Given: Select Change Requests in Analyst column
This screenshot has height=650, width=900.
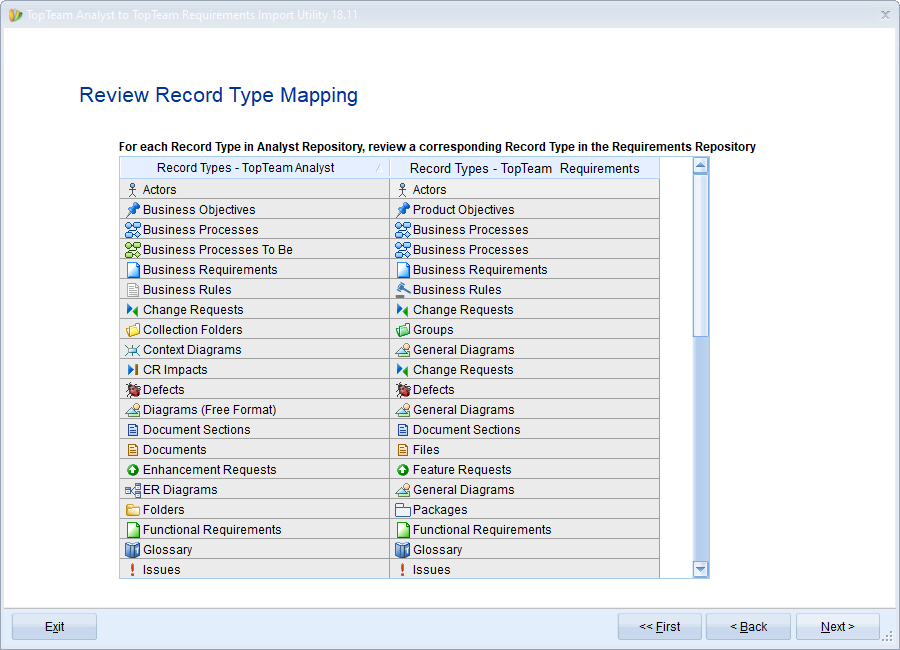Looking at the screenshot, I should (254, 310).
